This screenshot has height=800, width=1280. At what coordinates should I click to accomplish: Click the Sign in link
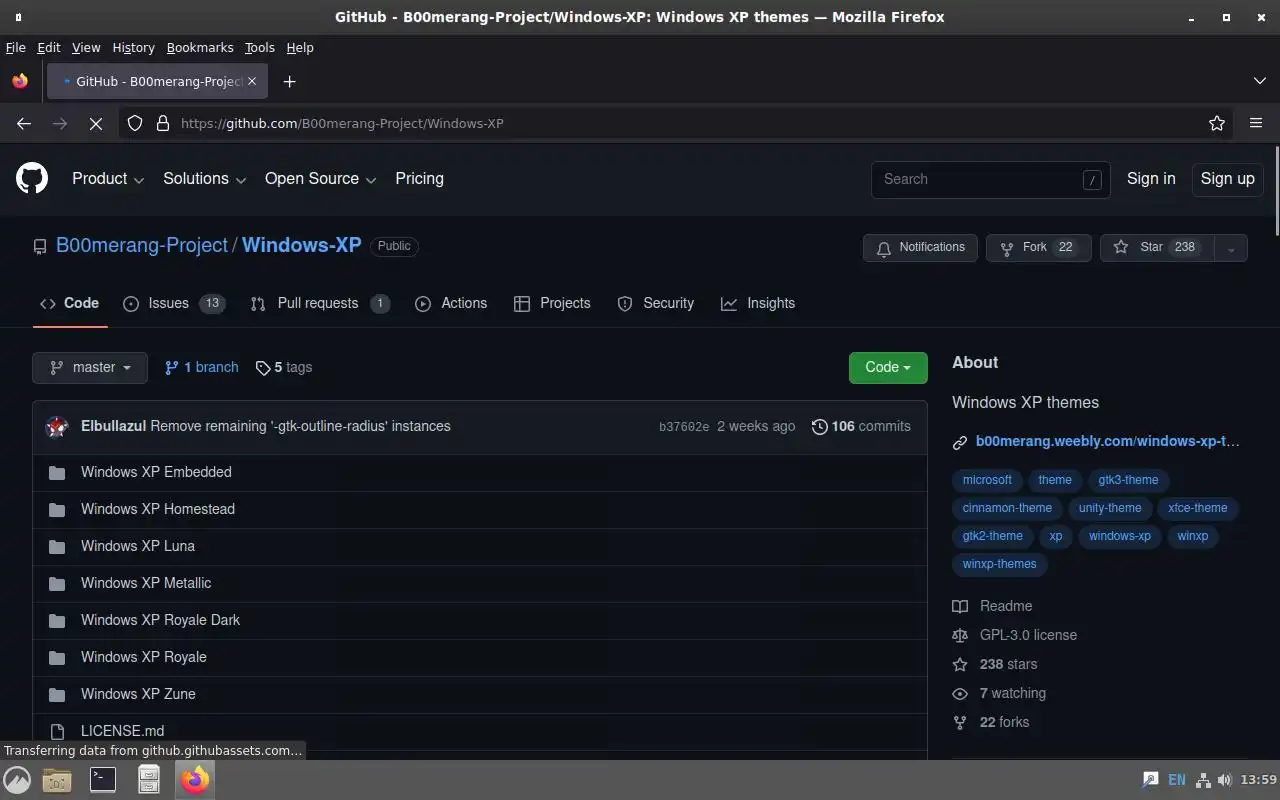point(1151,179)
